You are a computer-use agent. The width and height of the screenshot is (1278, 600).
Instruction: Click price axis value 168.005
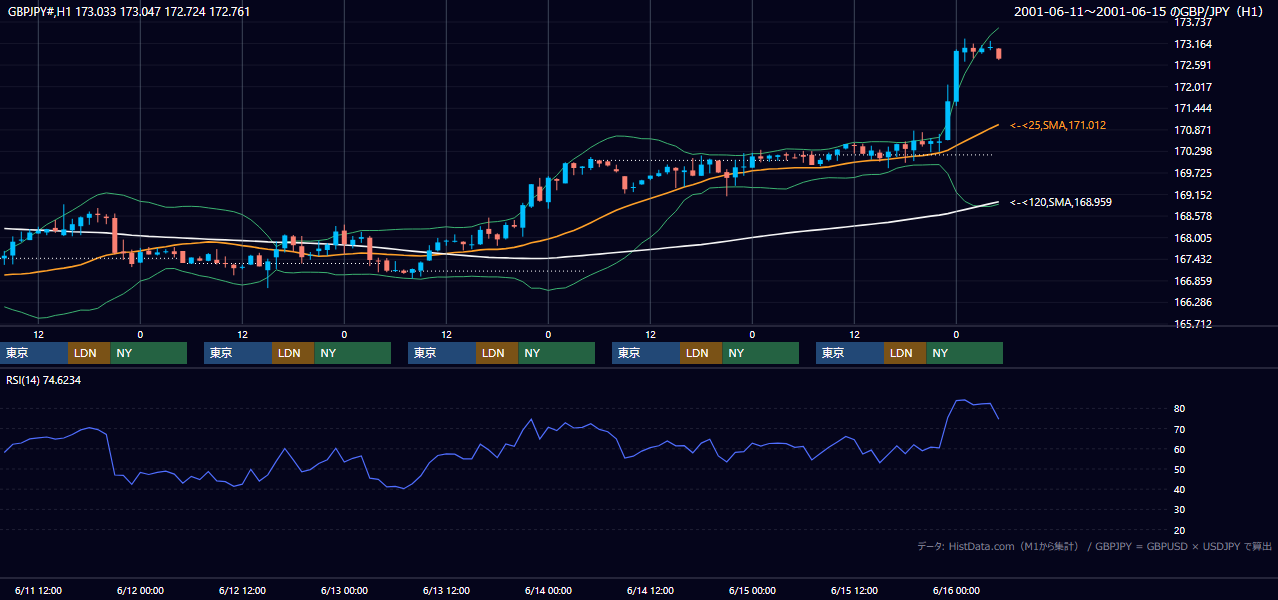[1192, 238]
